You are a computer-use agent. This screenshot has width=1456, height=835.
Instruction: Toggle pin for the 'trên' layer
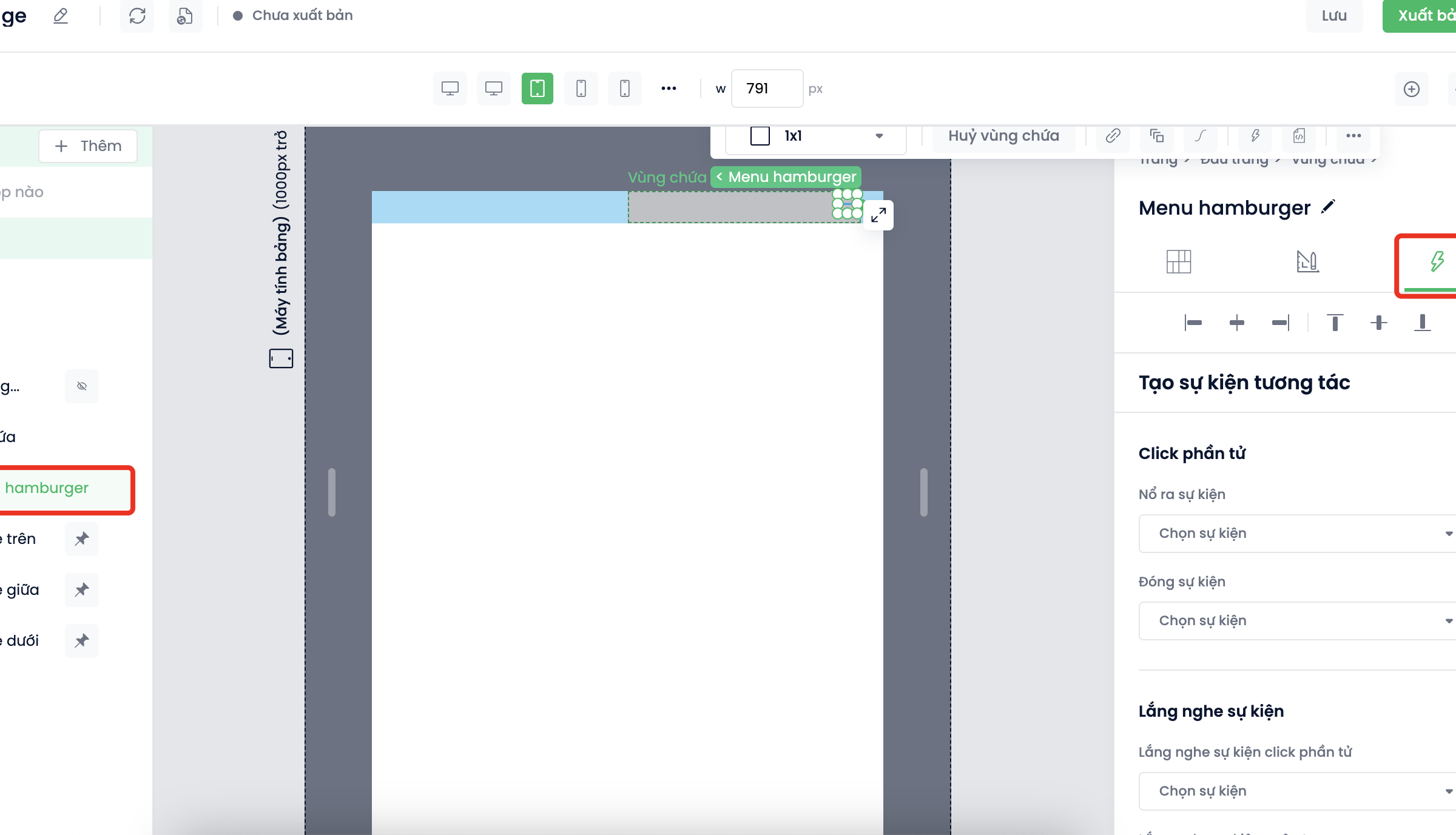82,538
